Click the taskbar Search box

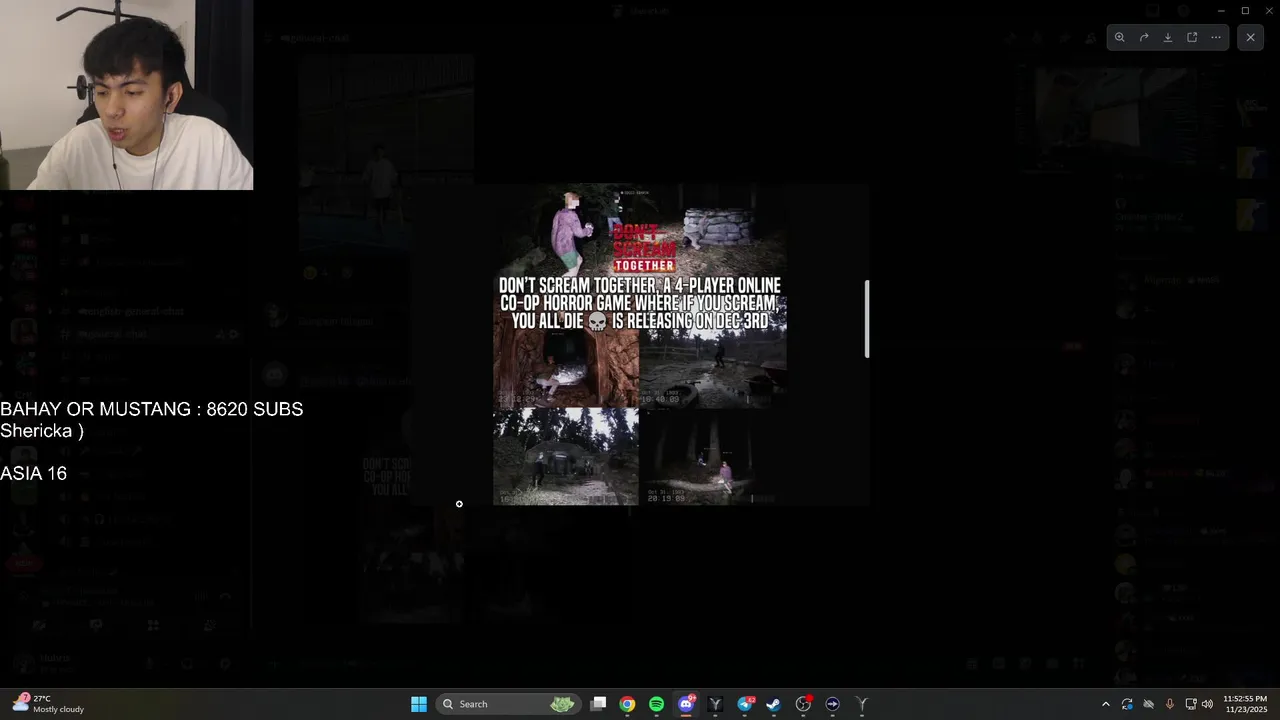(508, 704)
